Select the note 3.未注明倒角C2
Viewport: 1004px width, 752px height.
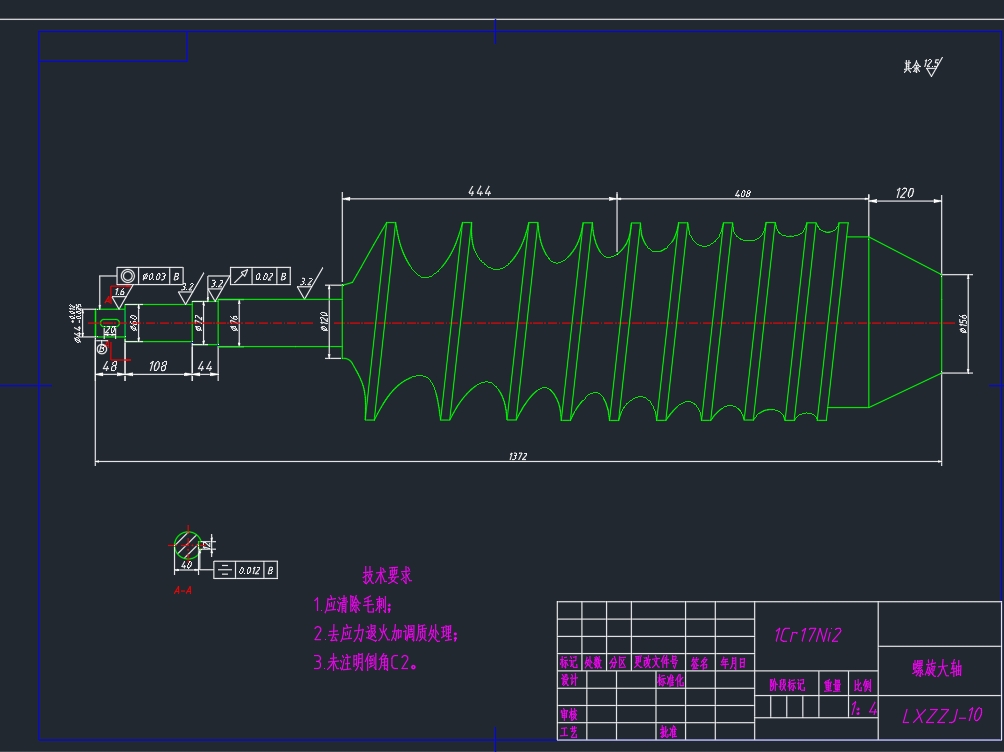[x=366, y=662]
